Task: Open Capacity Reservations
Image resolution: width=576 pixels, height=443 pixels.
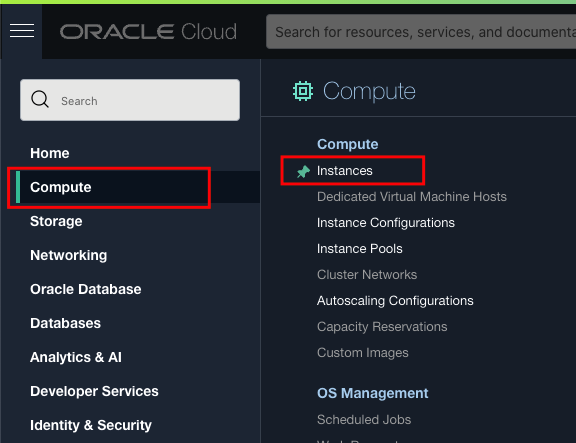Action: [382, 327]
